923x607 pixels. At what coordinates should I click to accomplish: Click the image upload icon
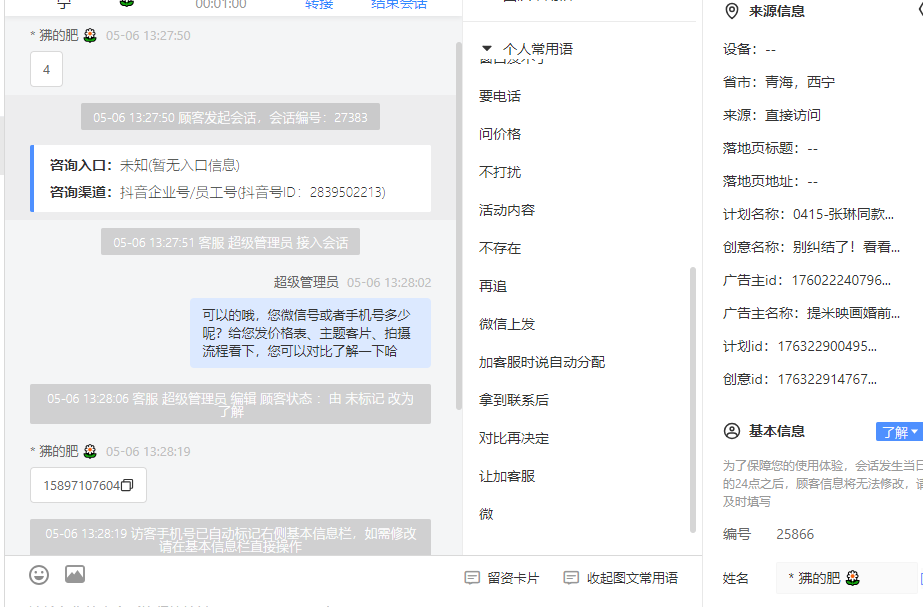[x=75, y=574]
